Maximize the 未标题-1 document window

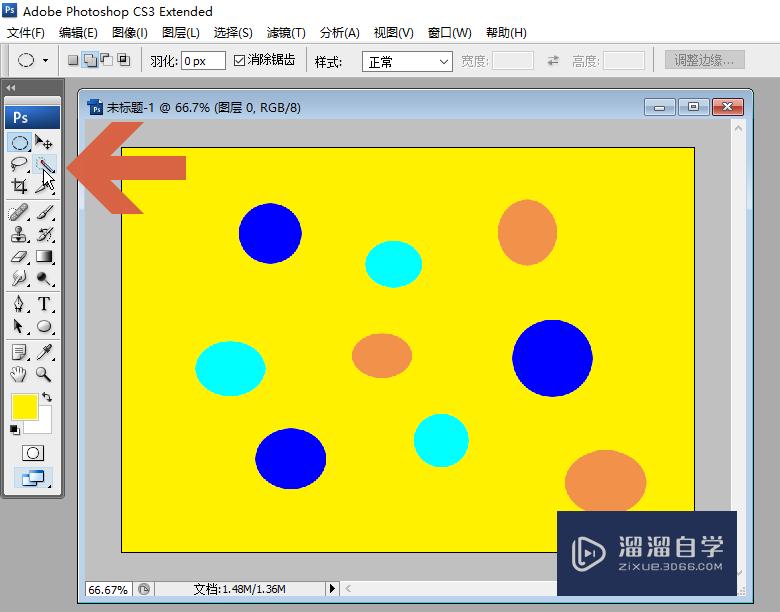pos(693,107)
